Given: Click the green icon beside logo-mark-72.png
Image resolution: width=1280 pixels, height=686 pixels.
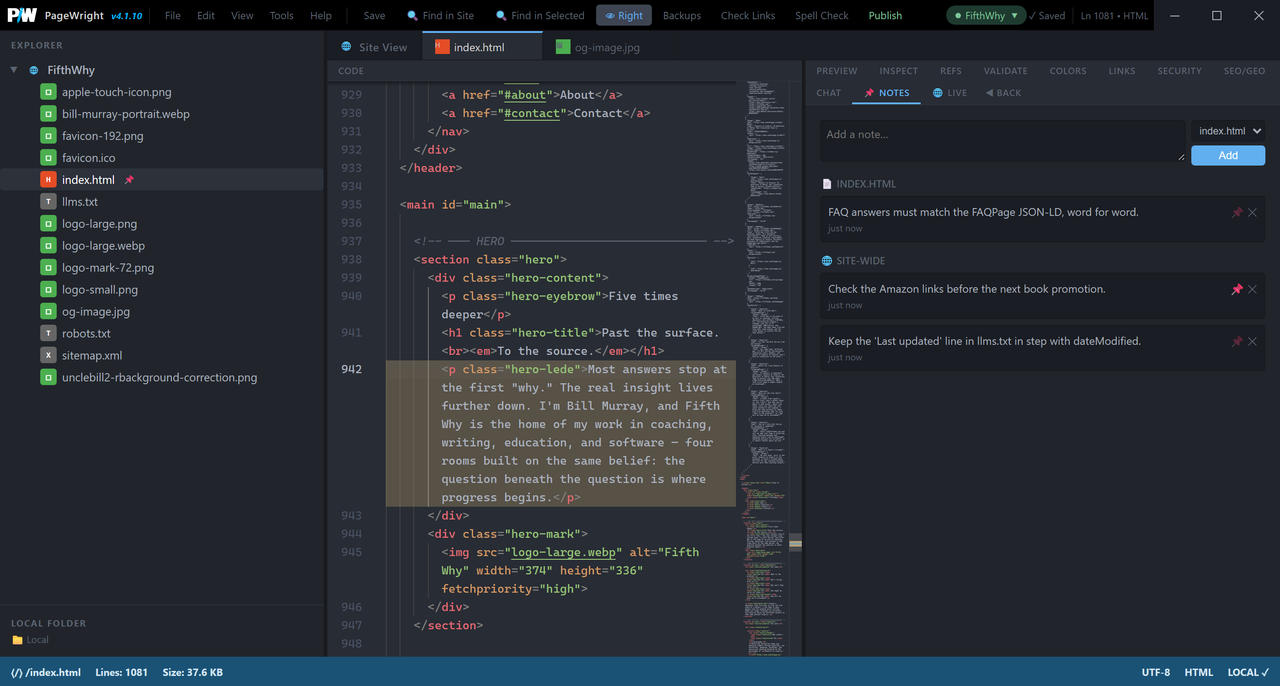Looking at the screenshot, I should pyautogui.click(x=48, y=268).
